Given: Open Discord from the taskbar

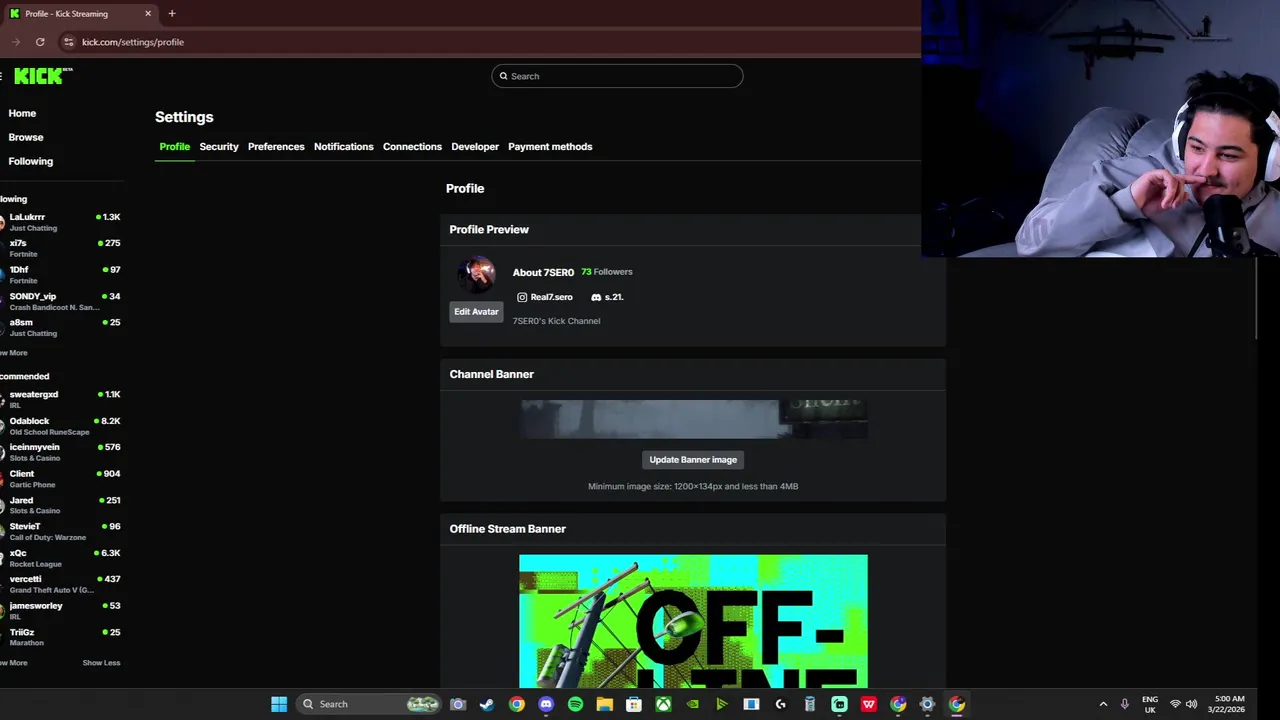Looking at the screenshot, I should tap(546, 704).
